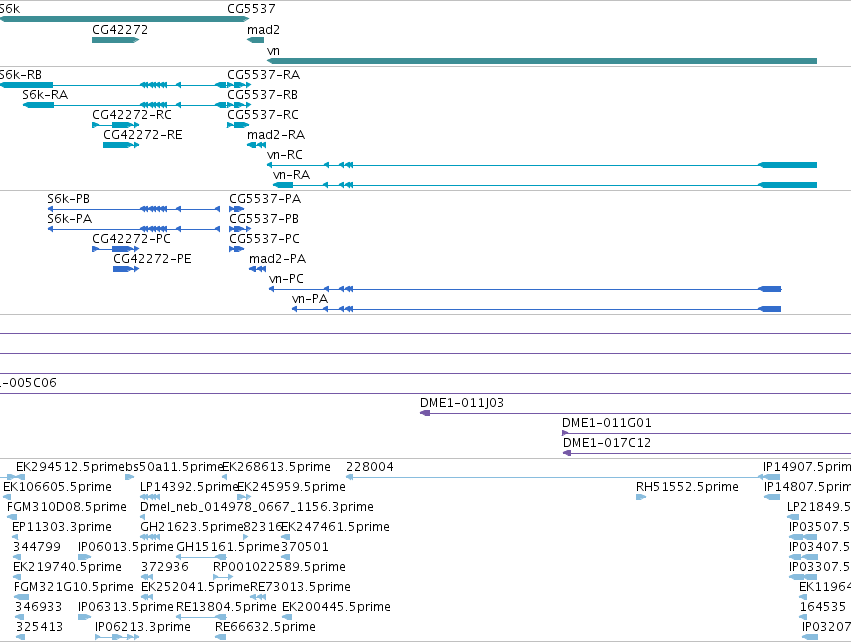Click the CG42272-PE protein label

153,259
